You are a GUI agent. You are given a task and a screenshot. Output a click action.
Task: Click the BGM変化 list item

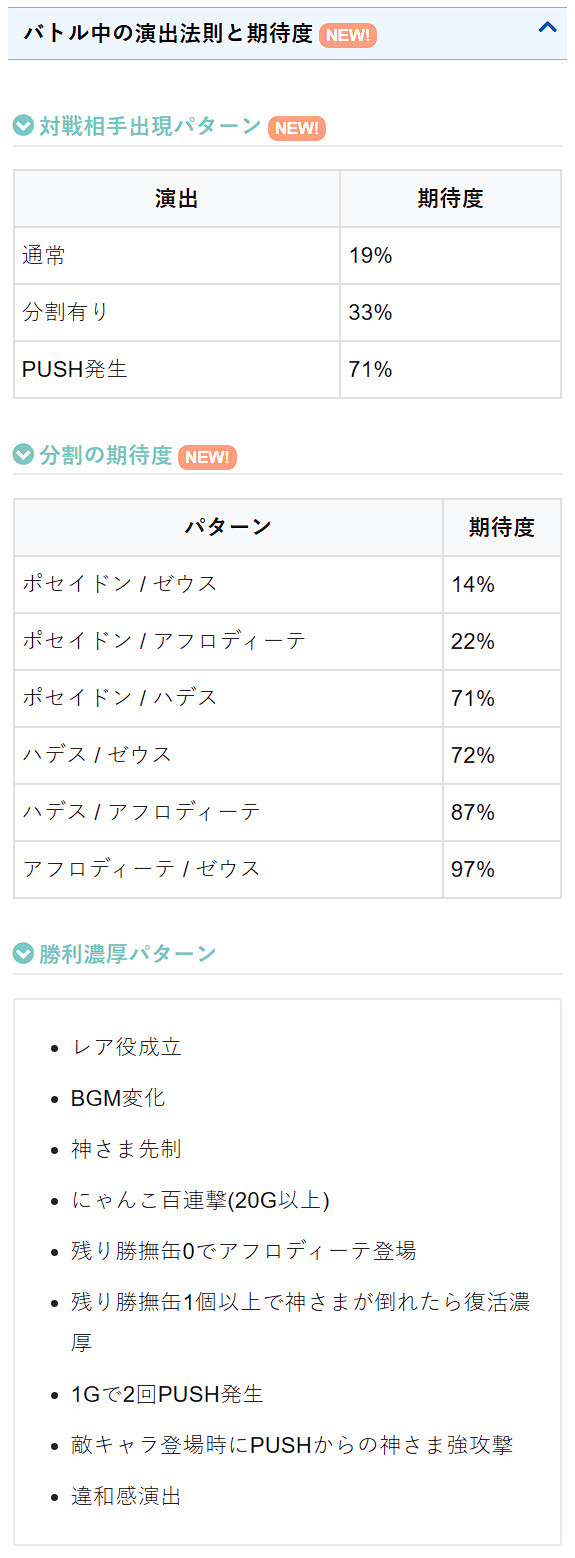click(118, 1098)
